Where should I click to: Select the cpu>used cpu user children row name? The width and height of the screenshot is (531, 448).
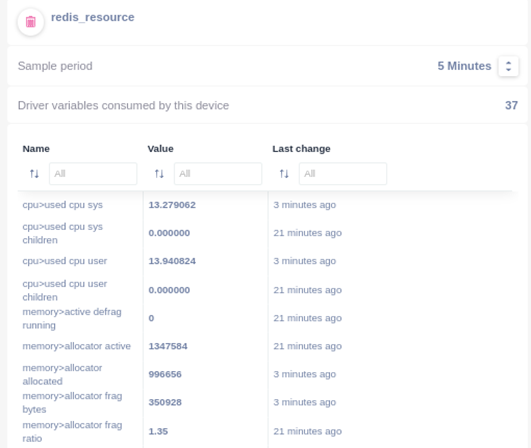pyautogui.click(x=65, y=291)
